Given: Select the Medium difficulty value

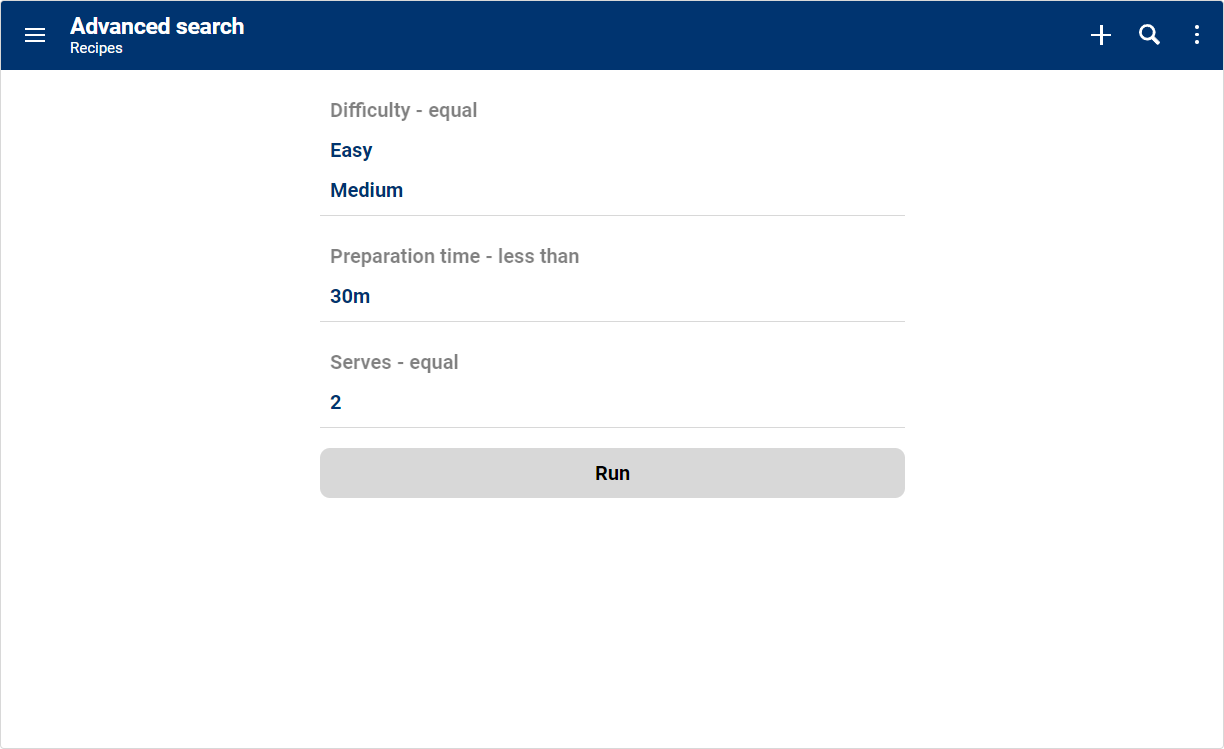Looking at the screenshot, I should pyautogui.click(x=366, y=190).
